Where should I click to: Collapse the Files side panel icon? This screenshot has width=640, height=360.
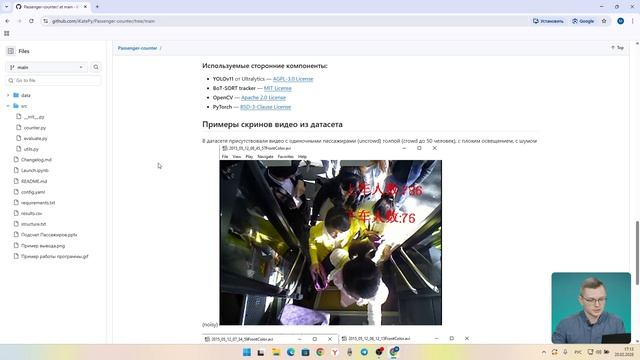[x=11, y=51]
